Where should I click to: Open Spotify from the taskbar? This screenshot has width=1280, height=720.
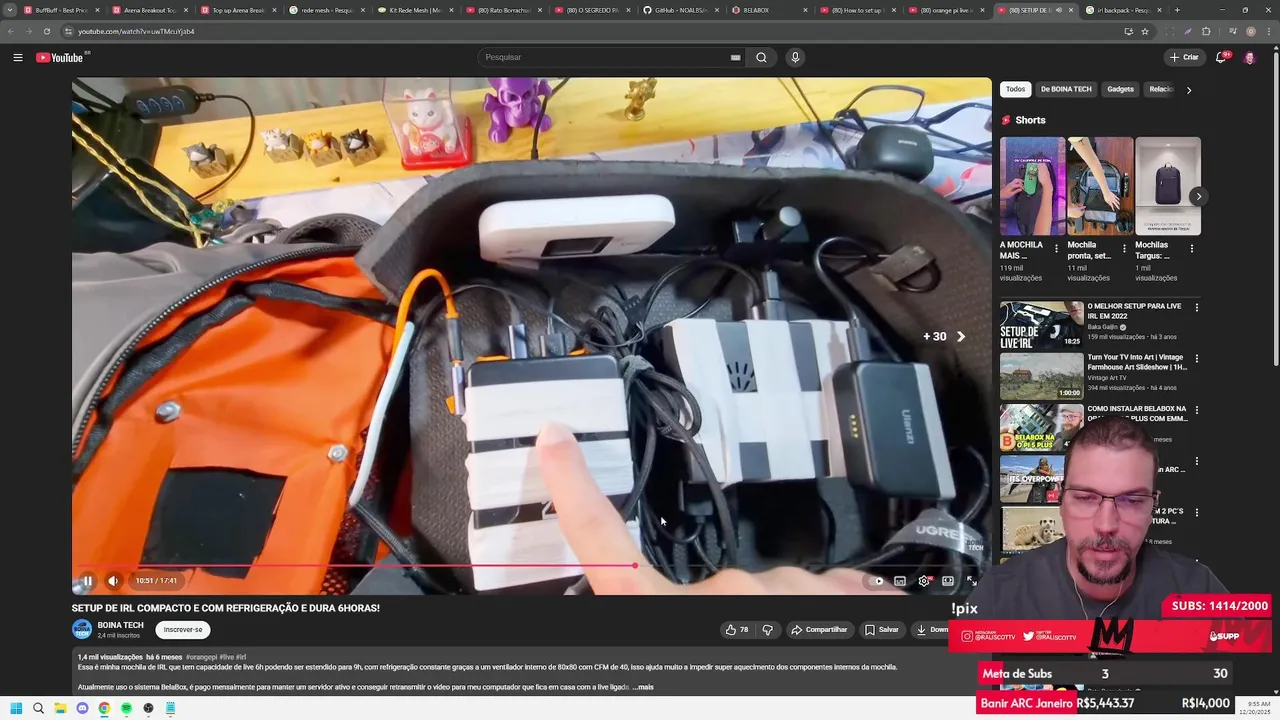(x=126, y=709)
